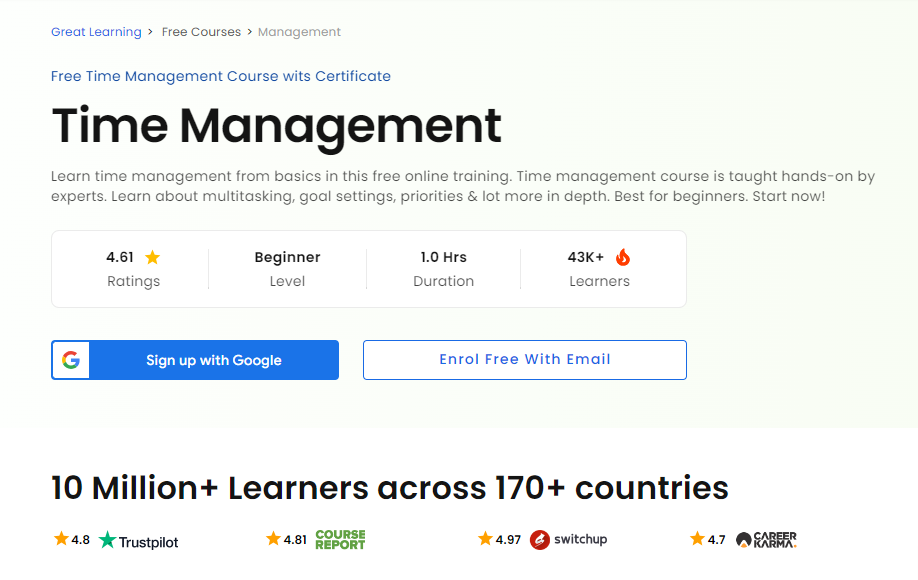Click the orange star next to 4.7
918x580 pixels.
pos(697,538)
